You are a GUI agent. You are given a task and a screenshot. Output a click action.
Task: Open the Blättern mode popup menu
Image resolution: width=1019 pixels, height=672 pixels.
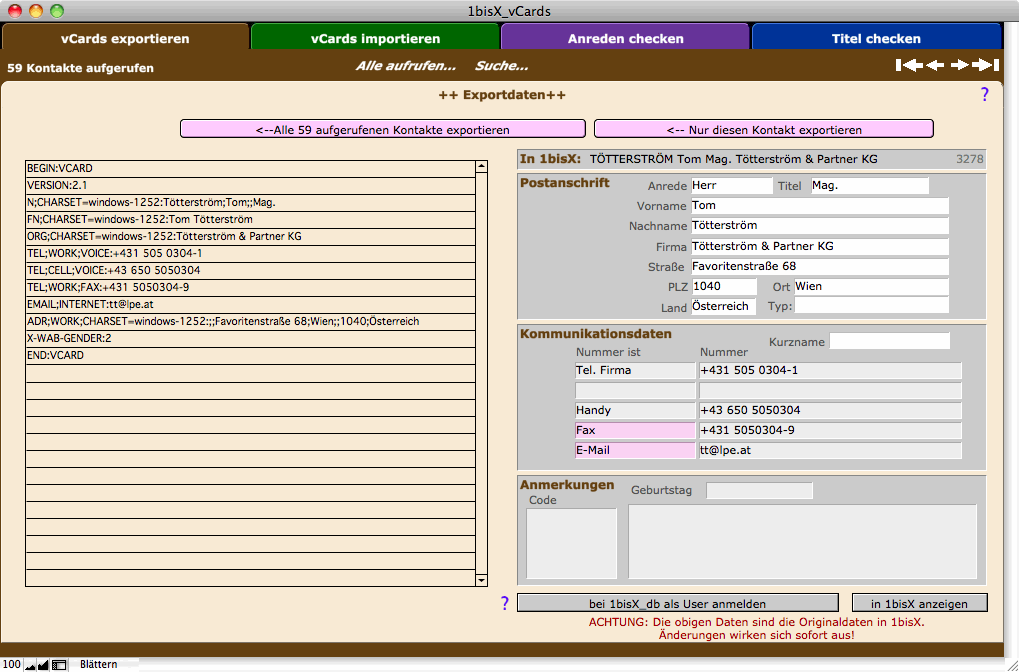(x=100, y=664)
